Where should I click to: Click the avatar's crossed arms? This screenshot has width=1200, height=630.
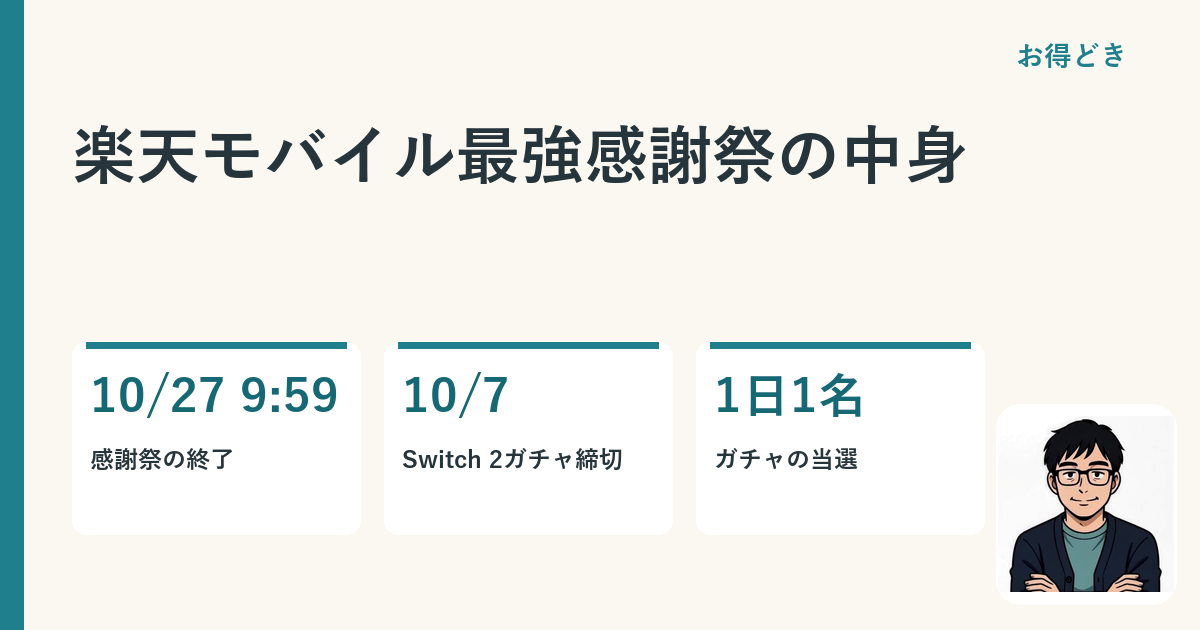click(x=1085, y=583)
